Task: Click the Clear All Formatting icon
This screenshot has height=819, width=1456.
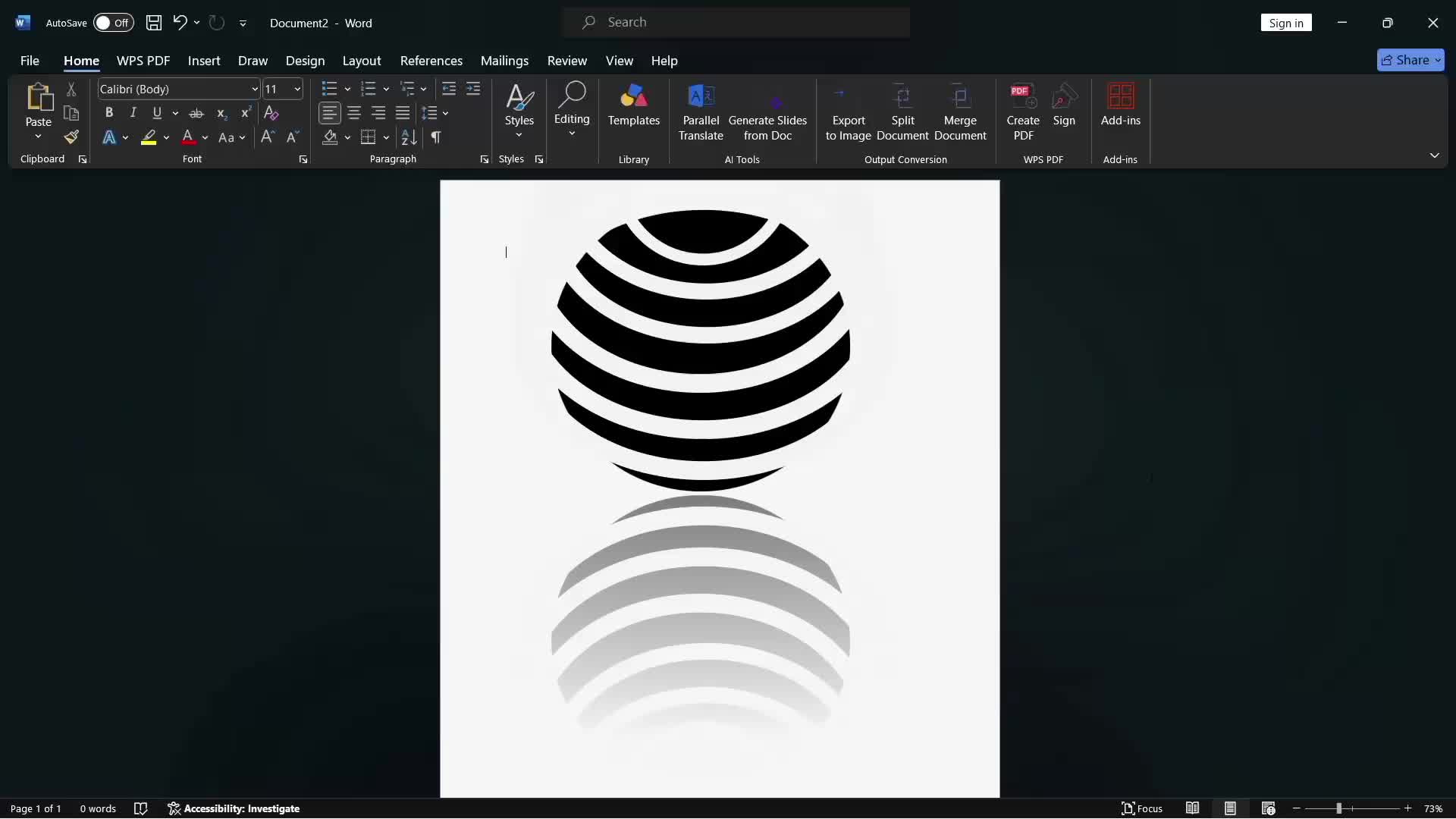Action: [271, 113]
